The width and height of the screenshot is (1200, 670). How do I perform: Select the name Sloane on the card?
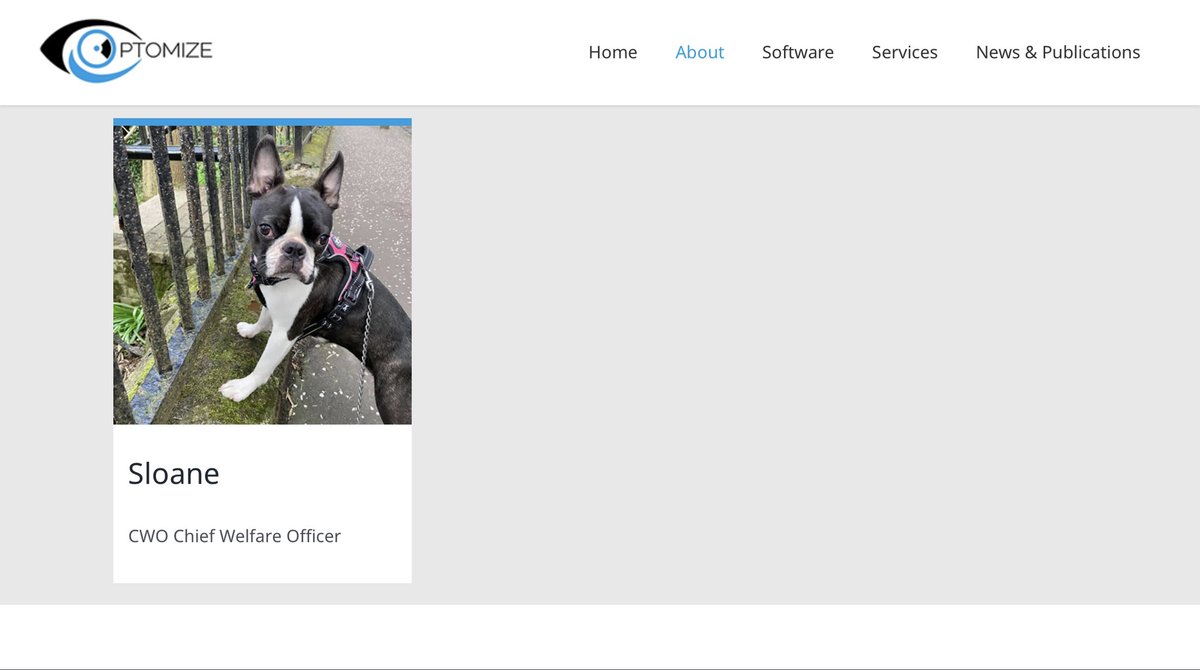174,473
